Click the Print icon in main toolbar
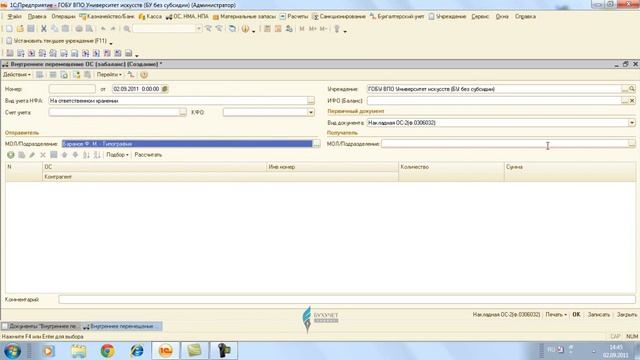This screenshot has height=360, width=640. (78, 29)
